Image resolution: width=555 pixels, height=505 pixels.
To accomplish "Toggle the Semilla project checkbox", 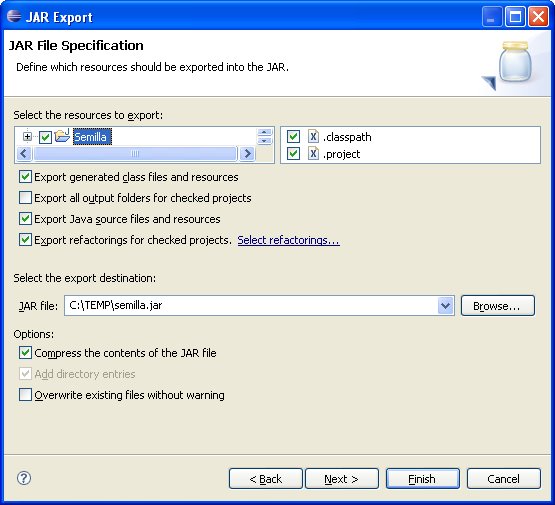I will click(x=45, y=137).
